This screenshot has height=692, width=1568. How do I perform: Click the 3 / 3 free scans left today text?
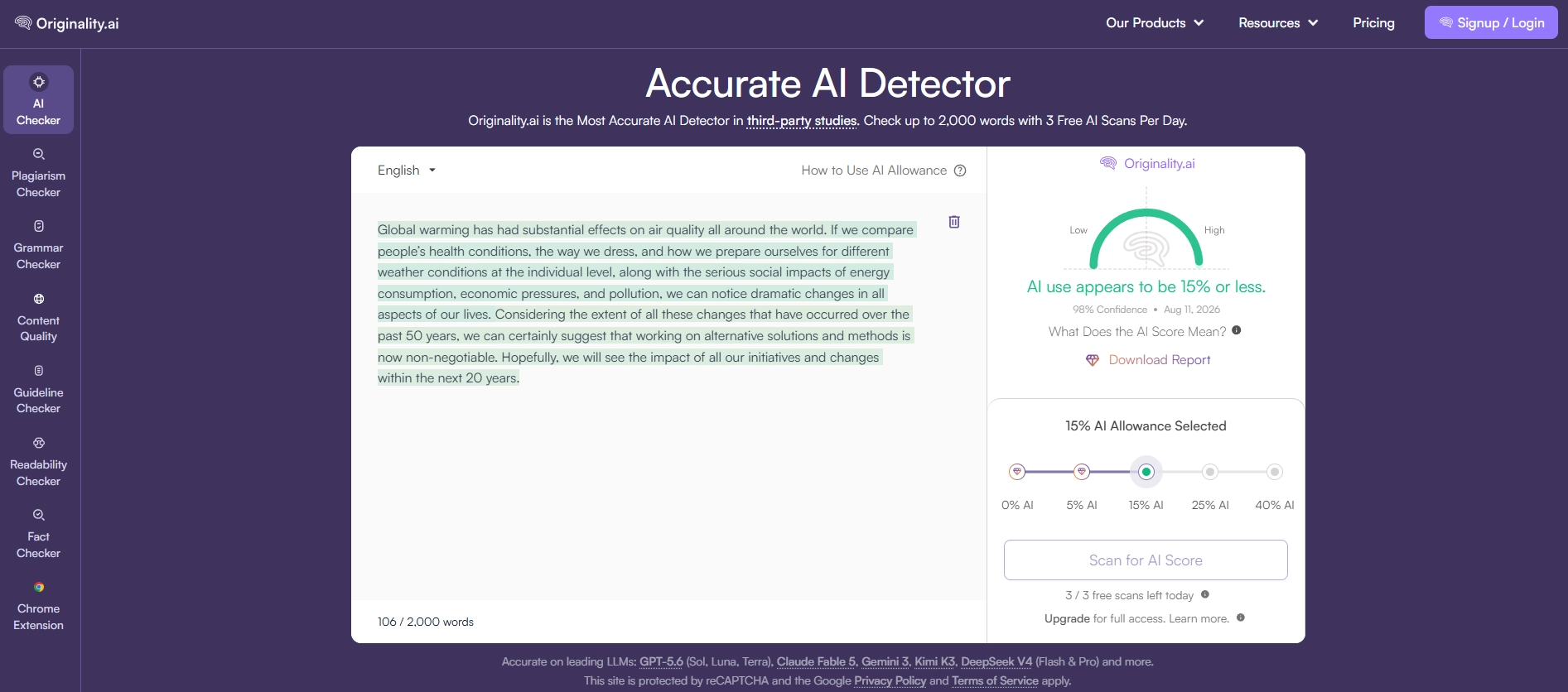click(1129, 595)
